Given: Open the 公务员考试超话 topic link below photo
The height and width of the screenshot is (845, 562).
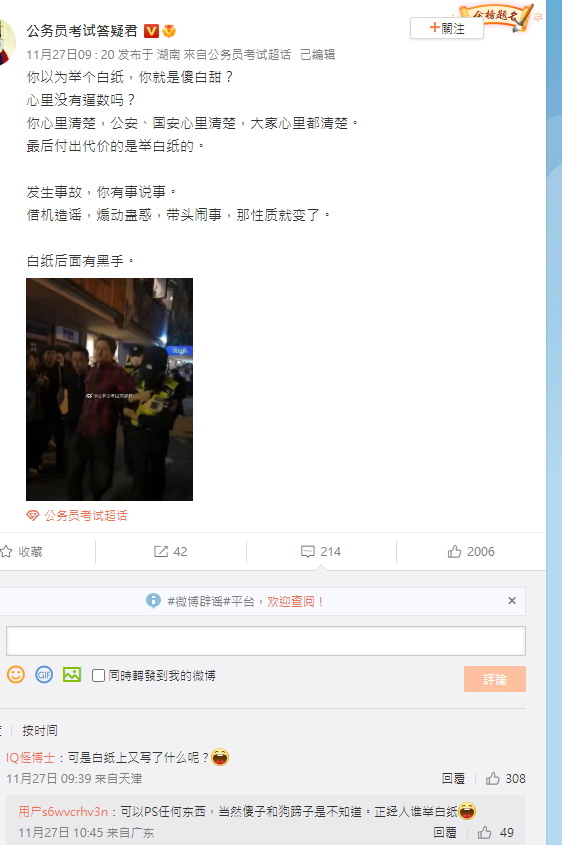Looking at the screenshot, I should pyautogui.click(x=86, y=515).
